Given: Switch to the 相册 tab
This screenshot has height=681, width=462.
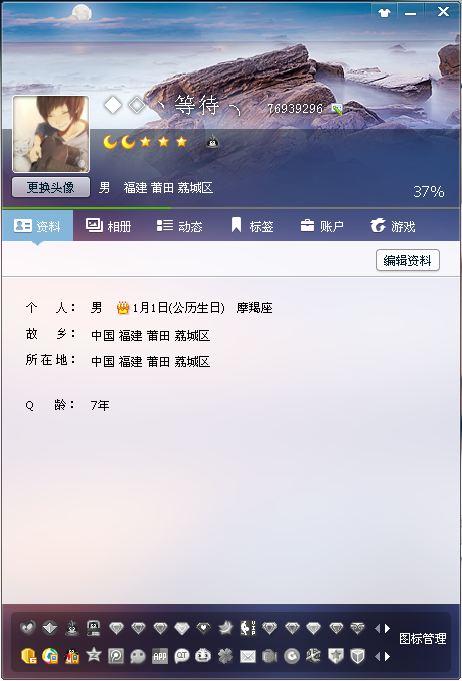Looking at the screenshot, I should pos(109,226).
